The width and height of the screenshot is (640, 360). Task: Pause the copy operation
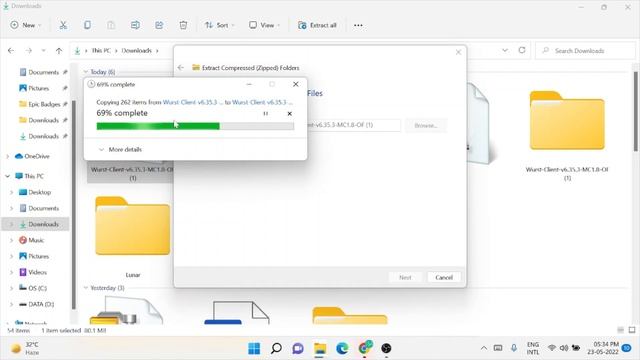point(265,113)
